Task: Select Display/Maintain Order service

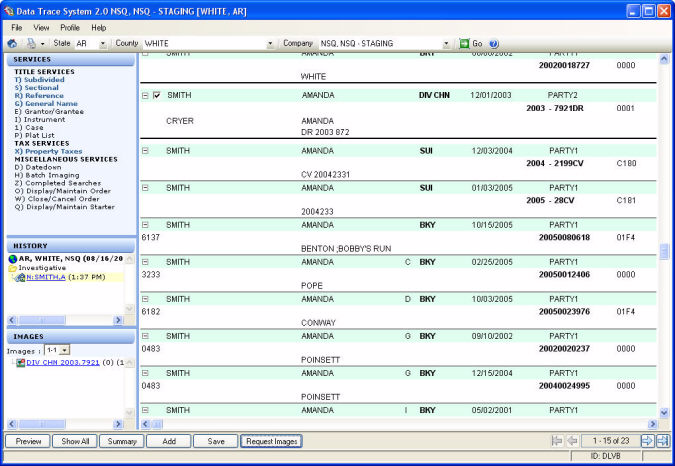Action: pyautogui.click(x=62, y=191)
